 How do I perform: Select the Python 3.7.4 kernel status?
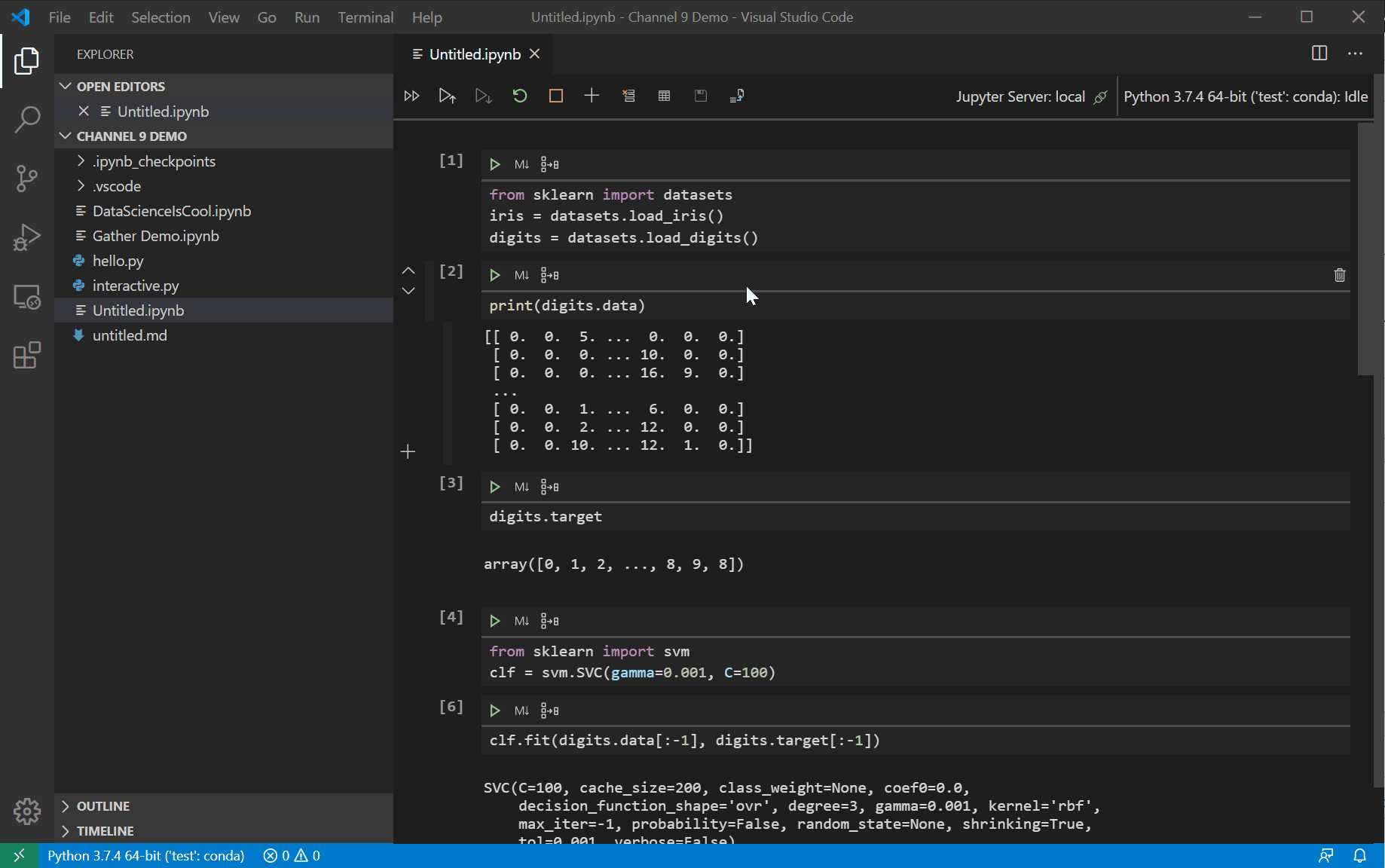[1245, 96]
